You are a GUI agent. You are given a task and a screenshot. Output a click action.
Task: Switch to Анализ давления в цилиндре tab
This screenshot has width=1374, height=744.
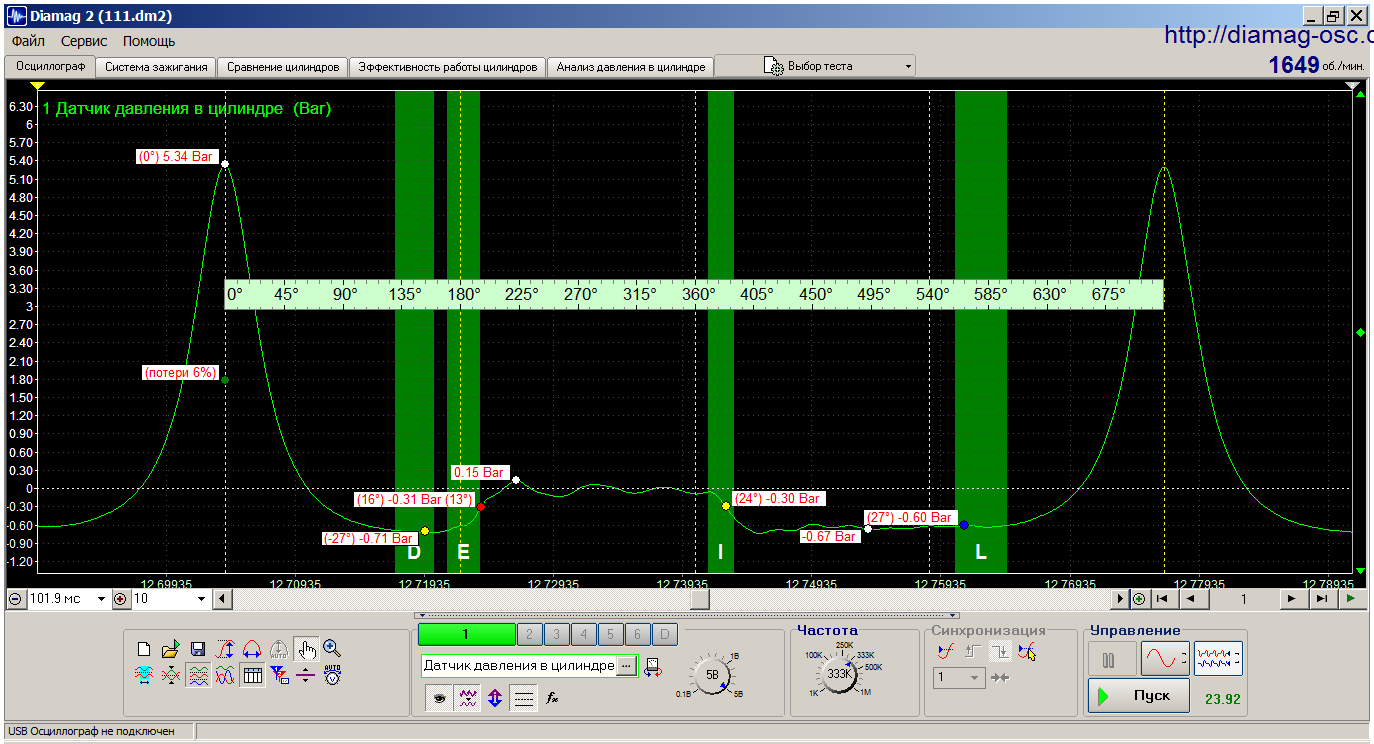(x=631, y=67)
